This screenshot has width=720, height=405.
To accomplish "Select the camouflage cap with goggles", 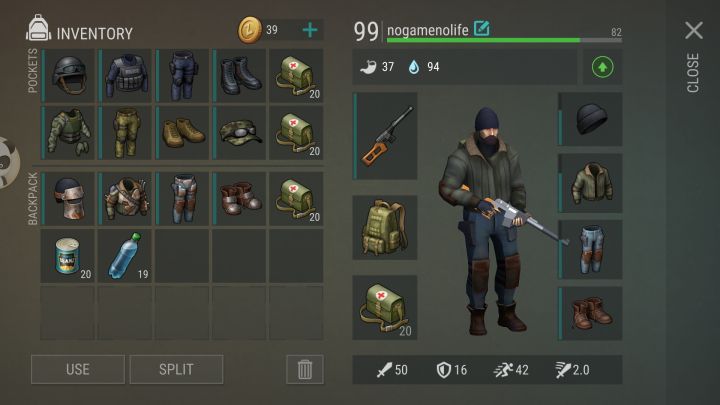I will [x=239, y=133].
